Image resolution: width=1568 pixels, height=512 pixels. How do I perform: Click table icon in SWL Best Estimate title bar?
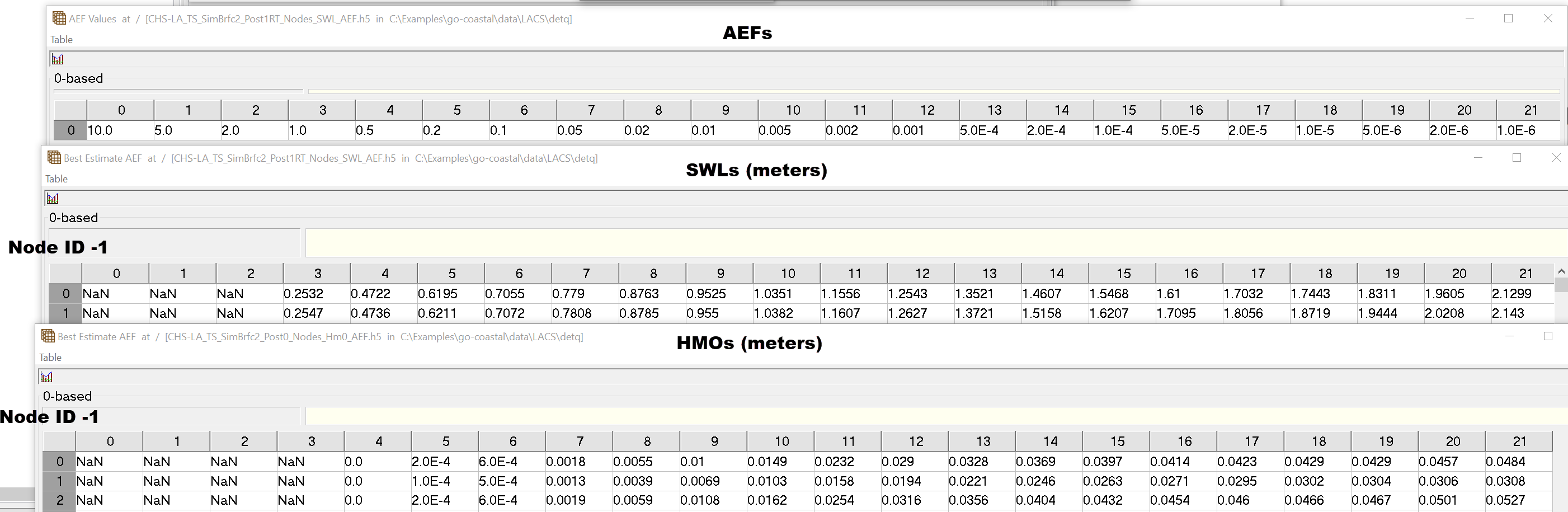(54, 158)
